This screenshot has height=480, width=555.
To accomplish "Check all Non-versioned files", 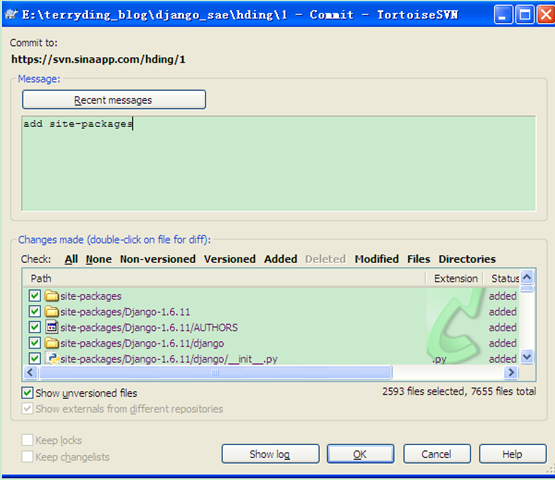I will [x=158, y=259].
